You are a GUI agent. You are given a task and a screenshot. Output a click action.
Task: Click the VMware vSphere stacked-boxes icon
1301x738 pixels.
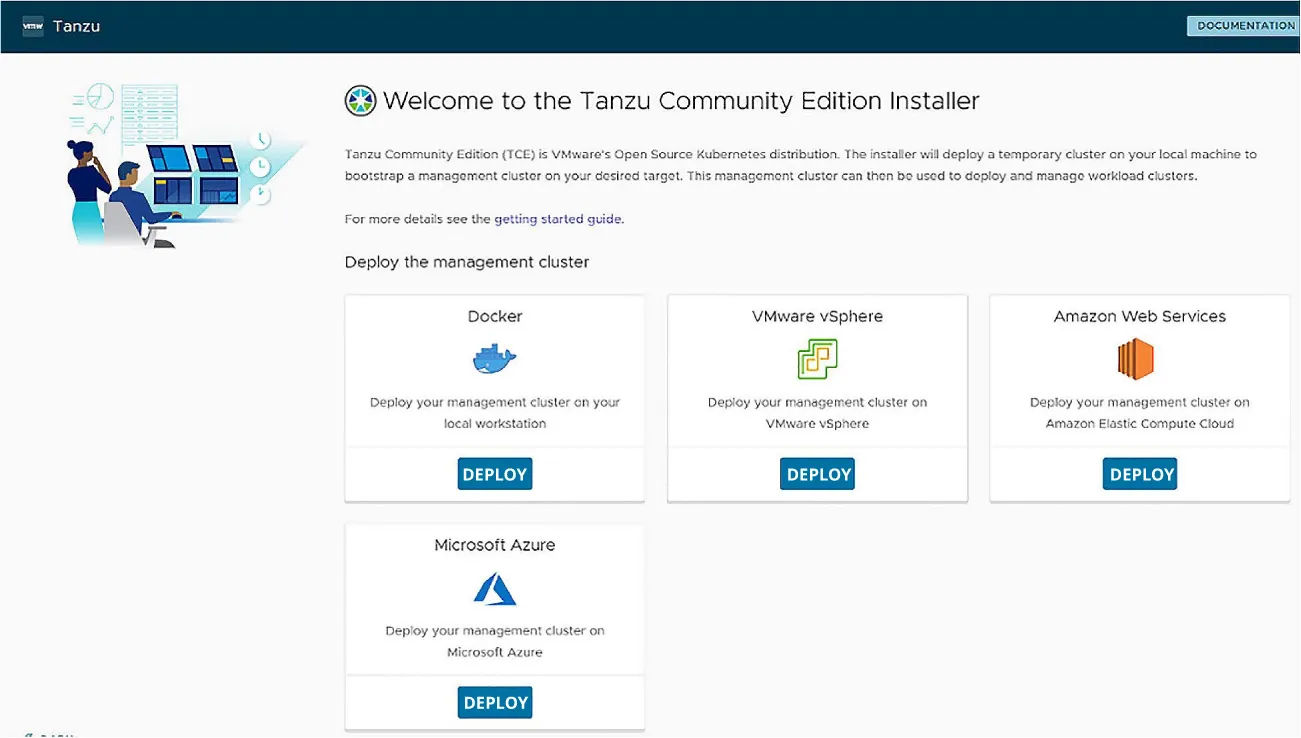click(817, 358)
